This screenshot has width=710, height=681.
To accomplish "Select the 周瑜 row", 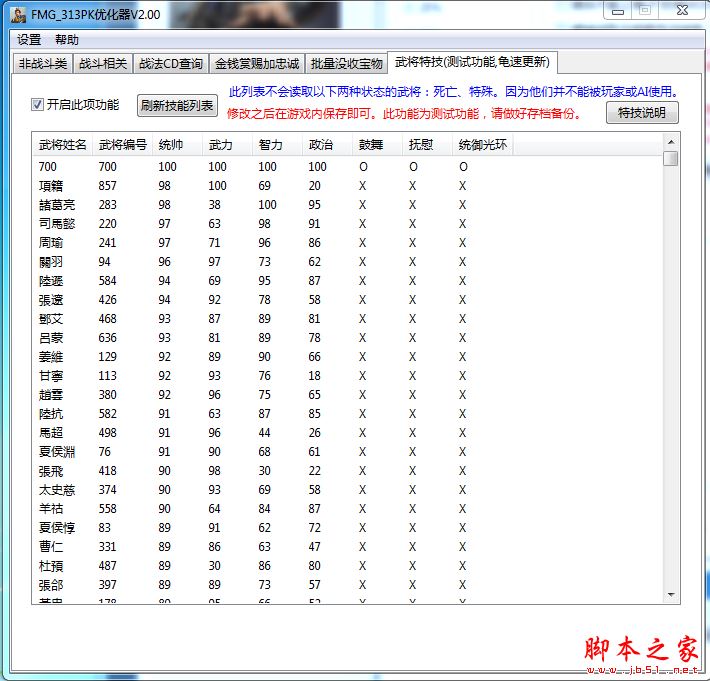I will (347, 243).
